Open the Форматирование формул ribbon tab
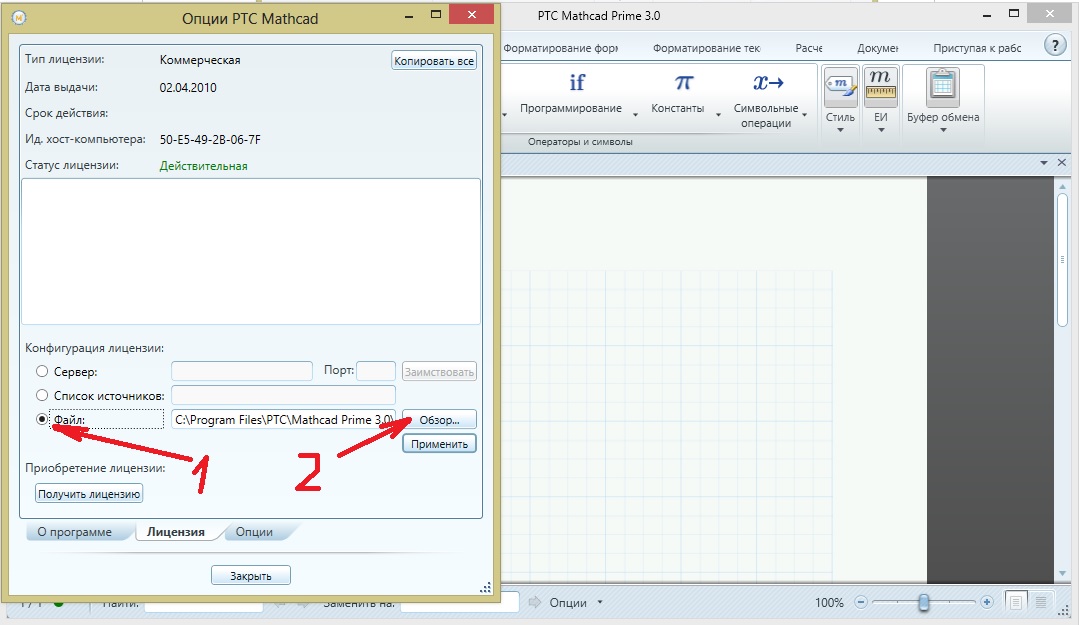This screenshot has width=1079, height=625. (x=560, y=48)
